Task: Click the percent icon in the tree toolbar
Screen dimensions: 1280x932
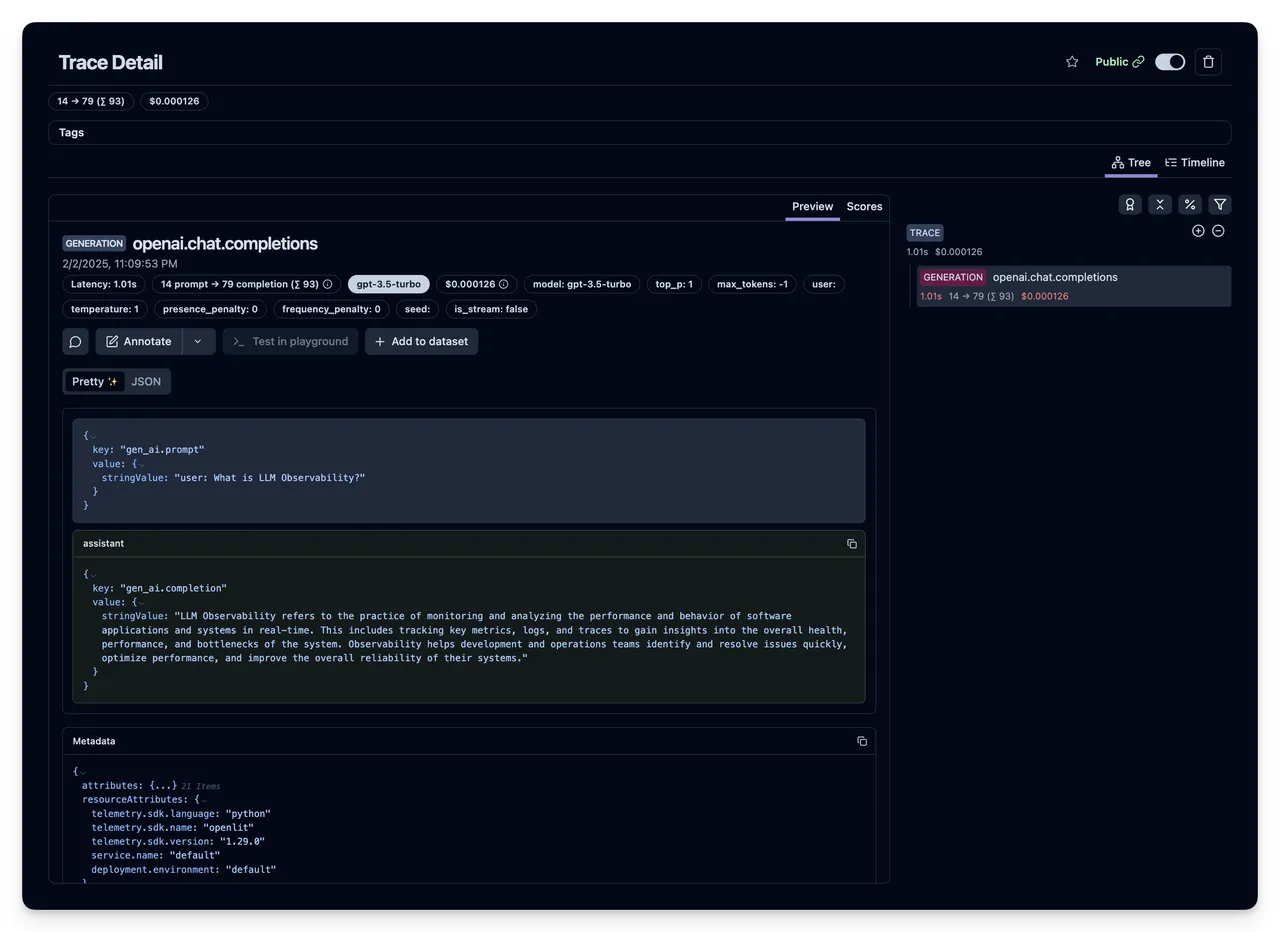Action: pos(1190,204)
